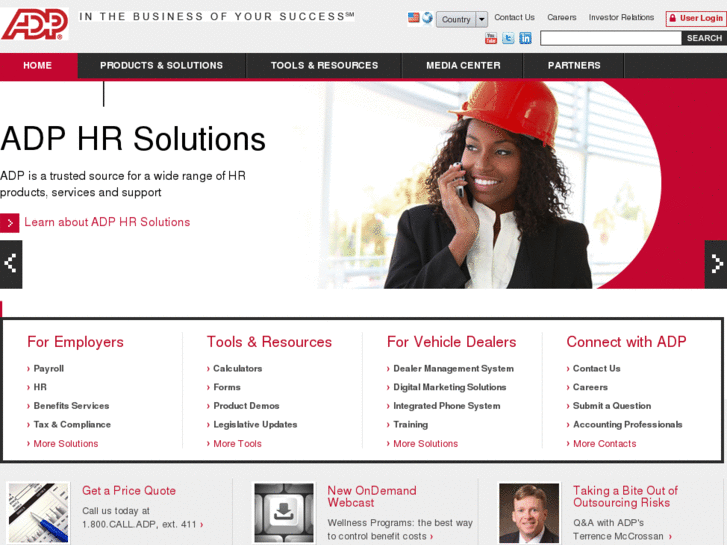The width and height of the screenshot is (727, 545).
Task: Open the Calculators link
Action: tap(237, 368)
